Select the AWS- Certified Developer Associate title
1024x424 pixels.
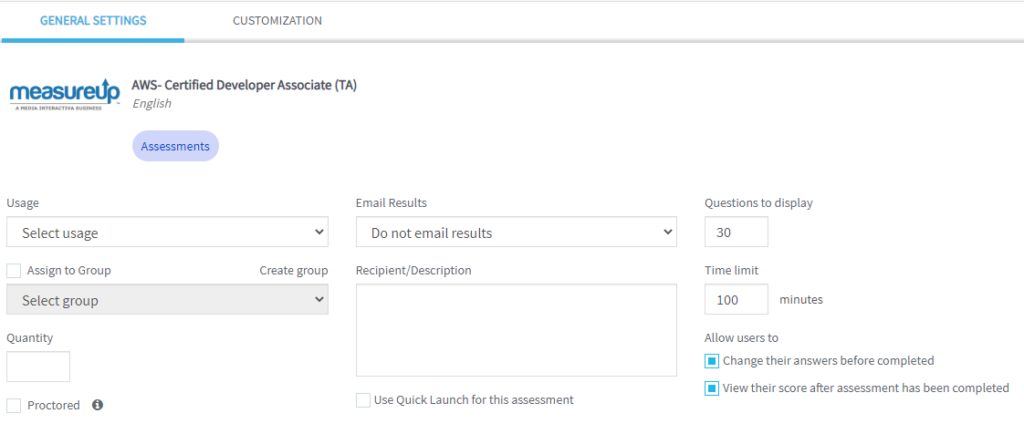coord(244,86)
